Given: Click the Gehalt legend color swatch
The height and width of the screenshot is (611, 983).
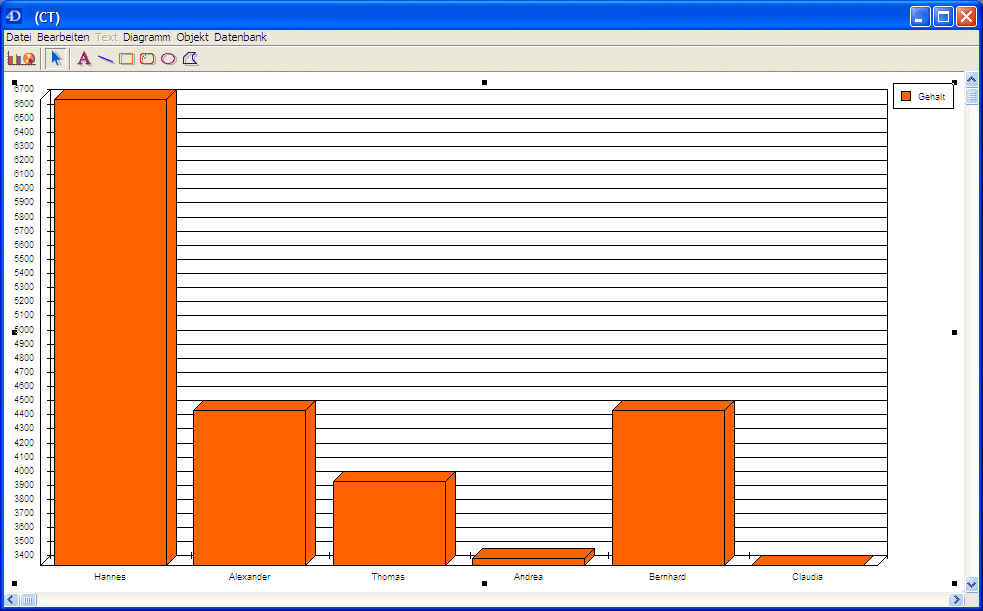Looking at the screenshot, I should [906, 96].
